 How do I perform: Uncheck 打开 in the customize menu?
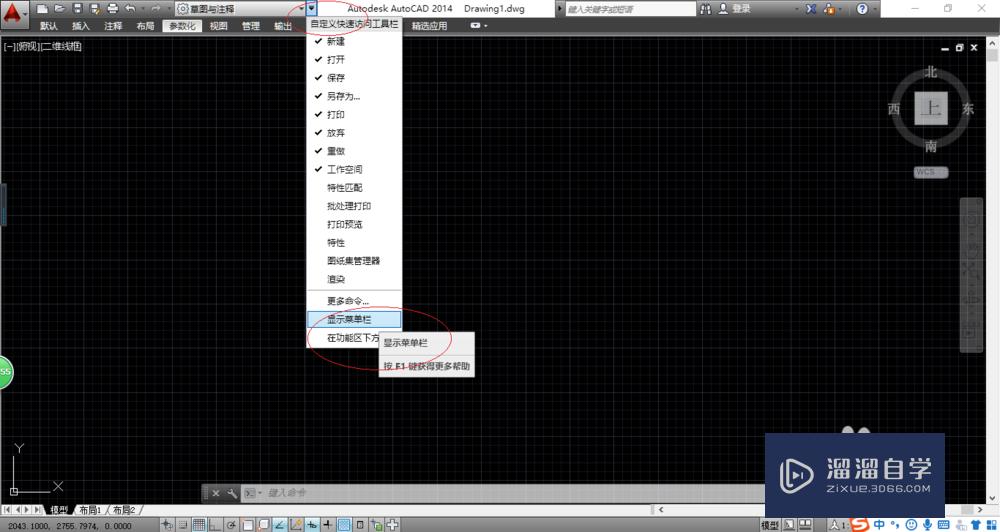click(x=354, y=59)
